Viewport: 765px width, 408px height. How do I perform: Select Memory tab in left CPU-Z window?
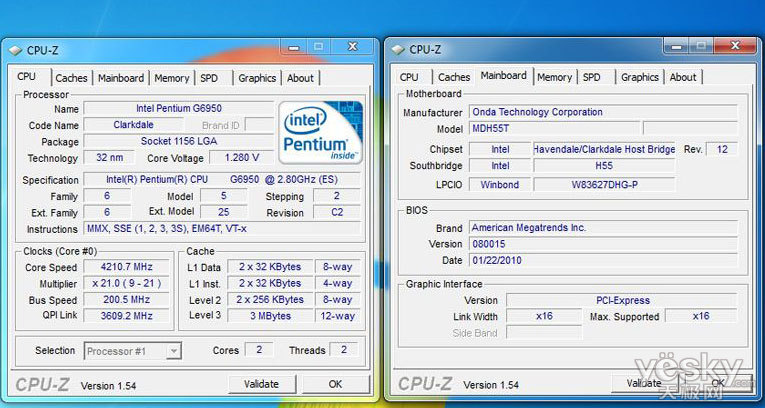pyautogui.click(x=172, y=78)
